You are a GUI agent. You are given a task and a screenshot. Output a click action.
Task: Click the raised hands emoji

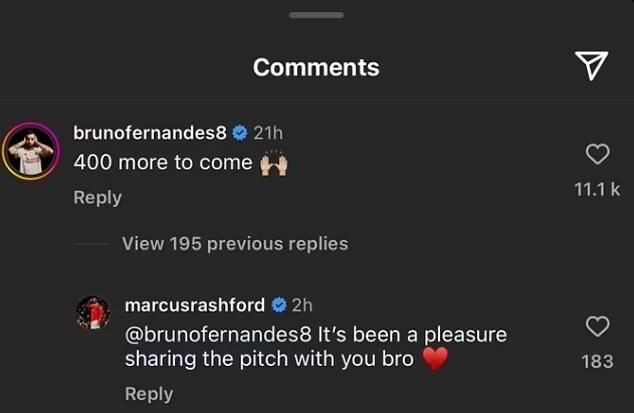274,163
